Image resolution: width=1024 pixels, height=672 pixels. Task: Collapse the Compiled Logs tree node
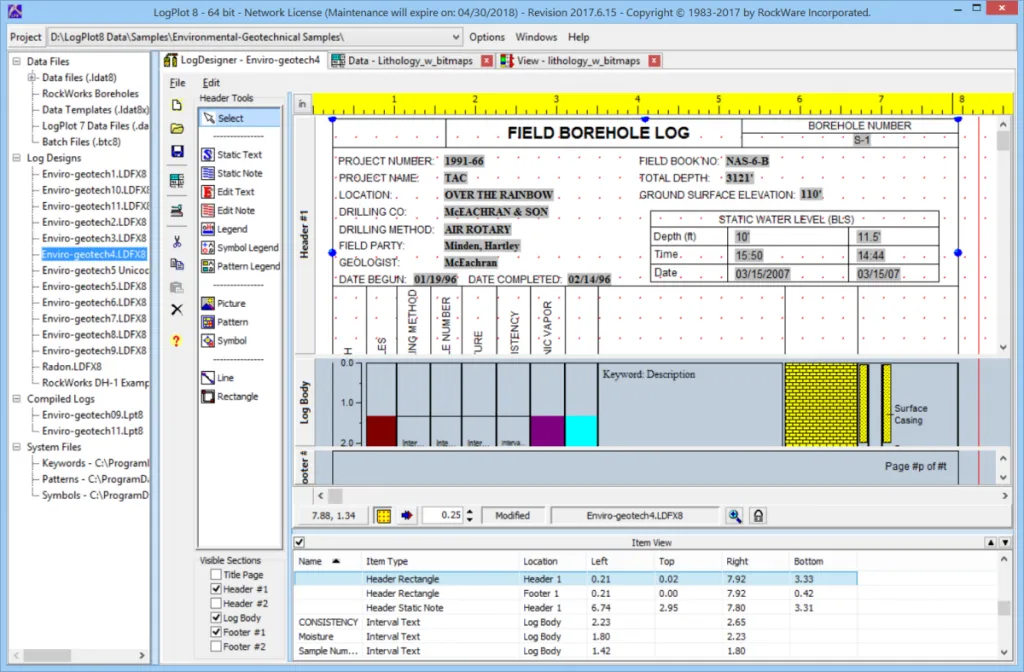click(x=16, y=399)
